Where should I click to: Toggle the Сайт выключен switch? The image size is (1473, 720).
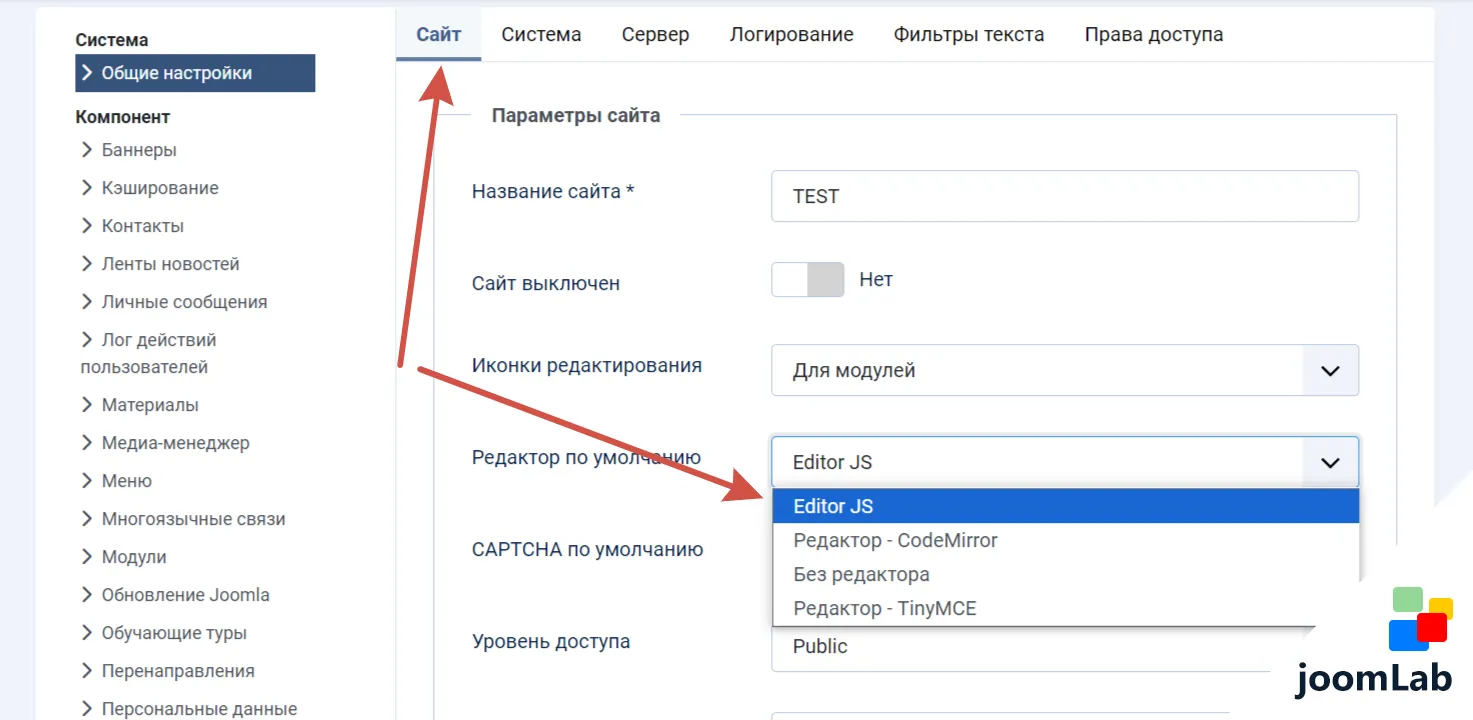808,280
